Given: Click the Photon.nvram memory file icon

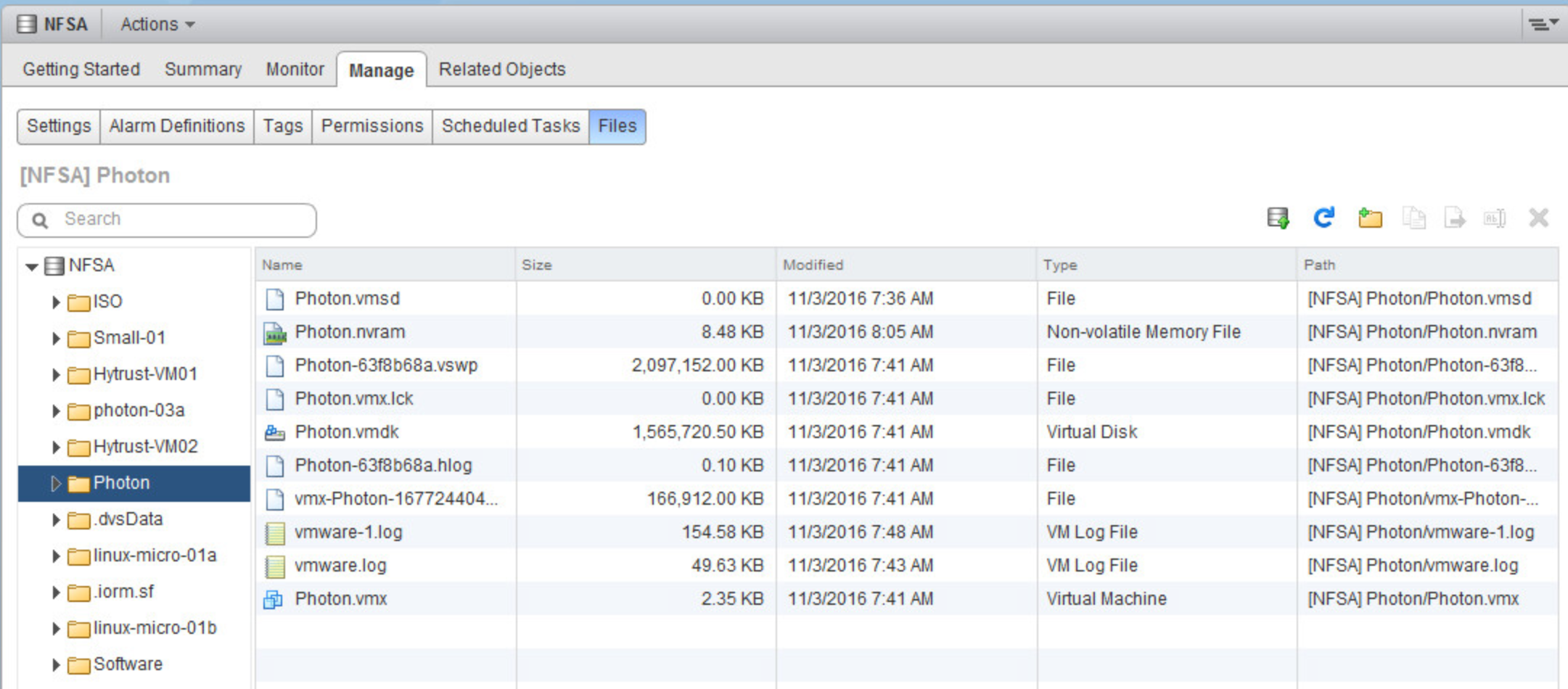Looking at the screenshot, I should pos(274,333).
